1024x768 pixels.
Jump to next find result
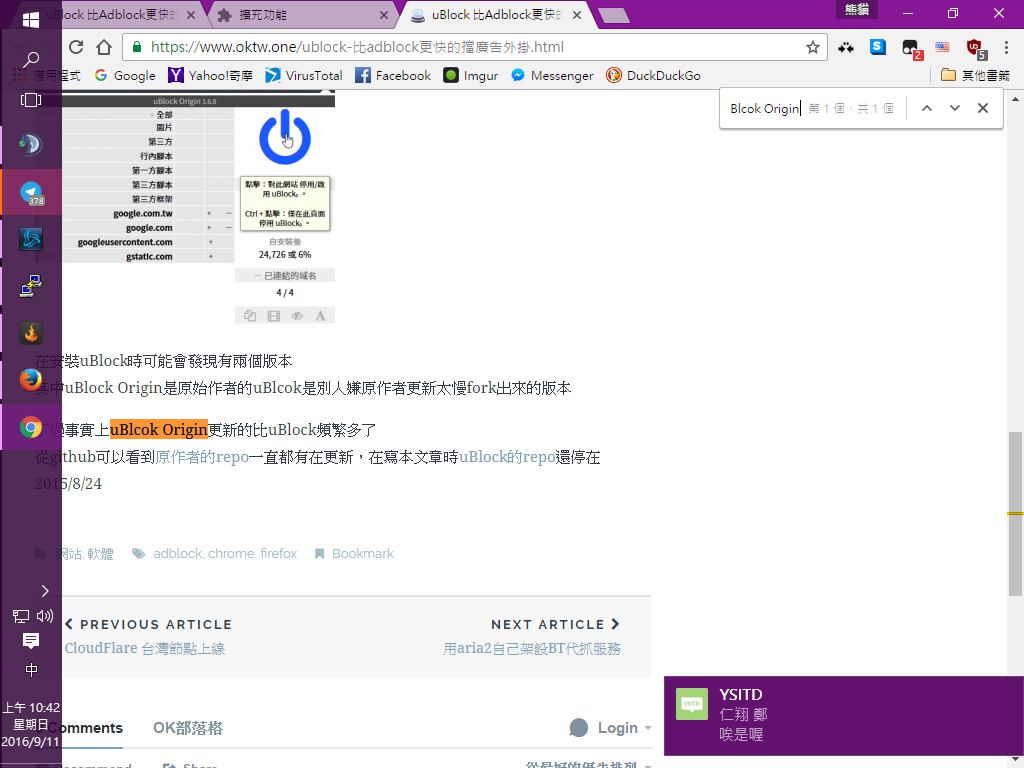[x=955, y=108]
